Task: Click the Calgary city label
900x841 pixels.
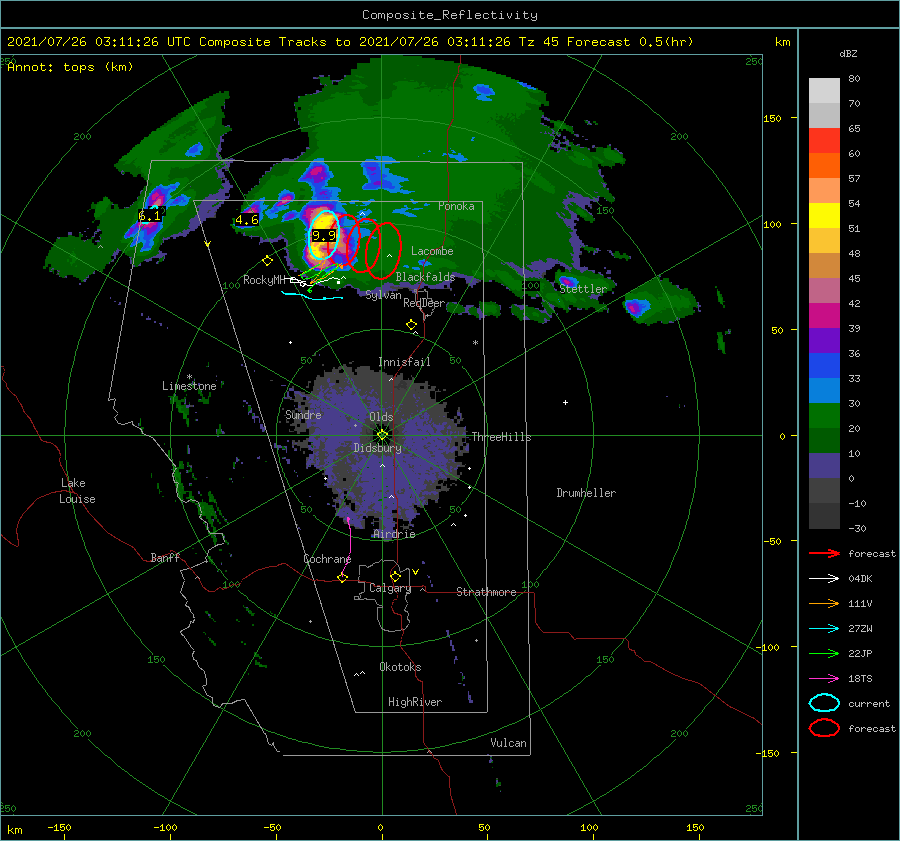Action: 390,588
